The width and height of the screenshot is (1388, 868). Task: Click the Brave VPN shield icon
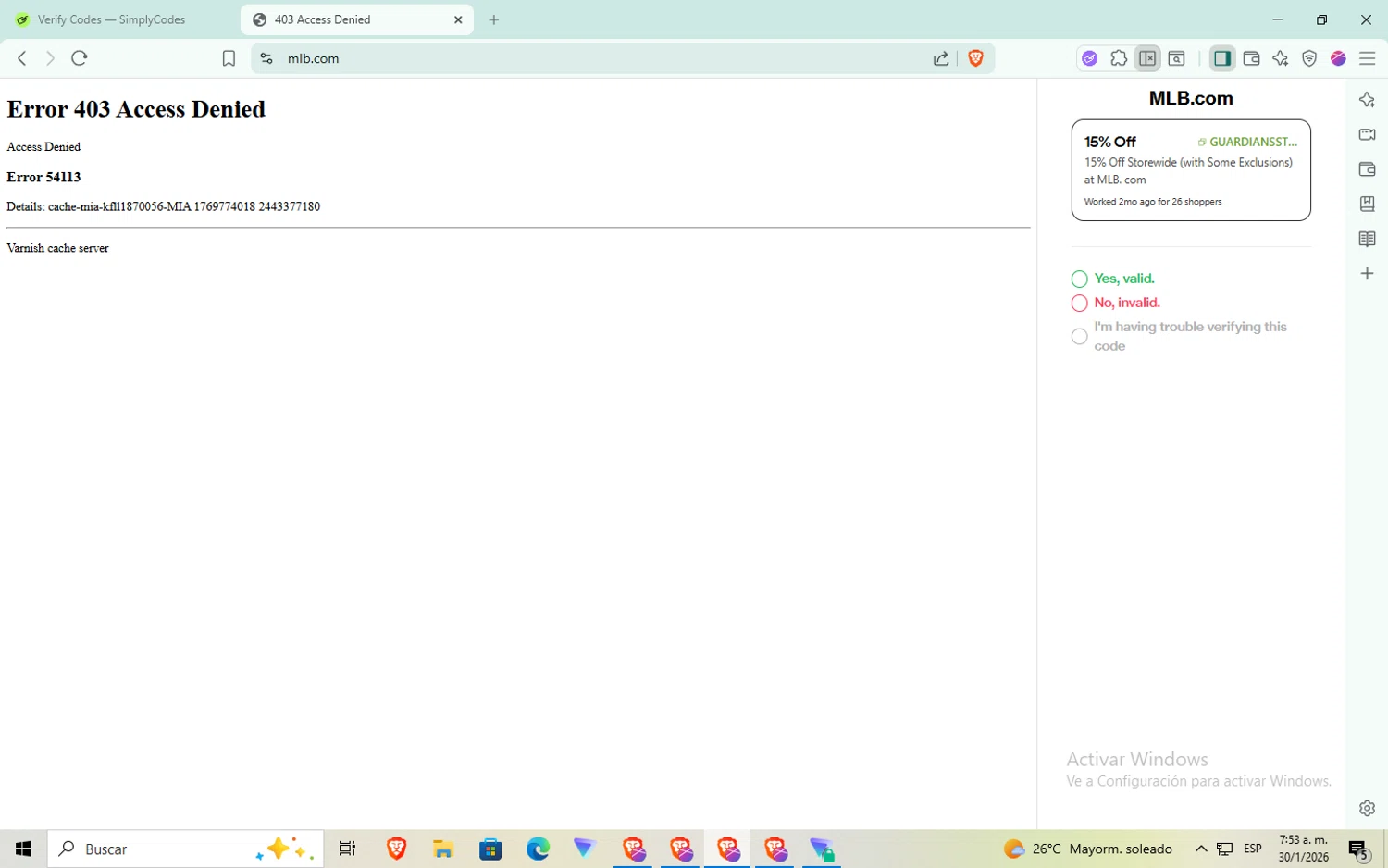(1309, 58)
